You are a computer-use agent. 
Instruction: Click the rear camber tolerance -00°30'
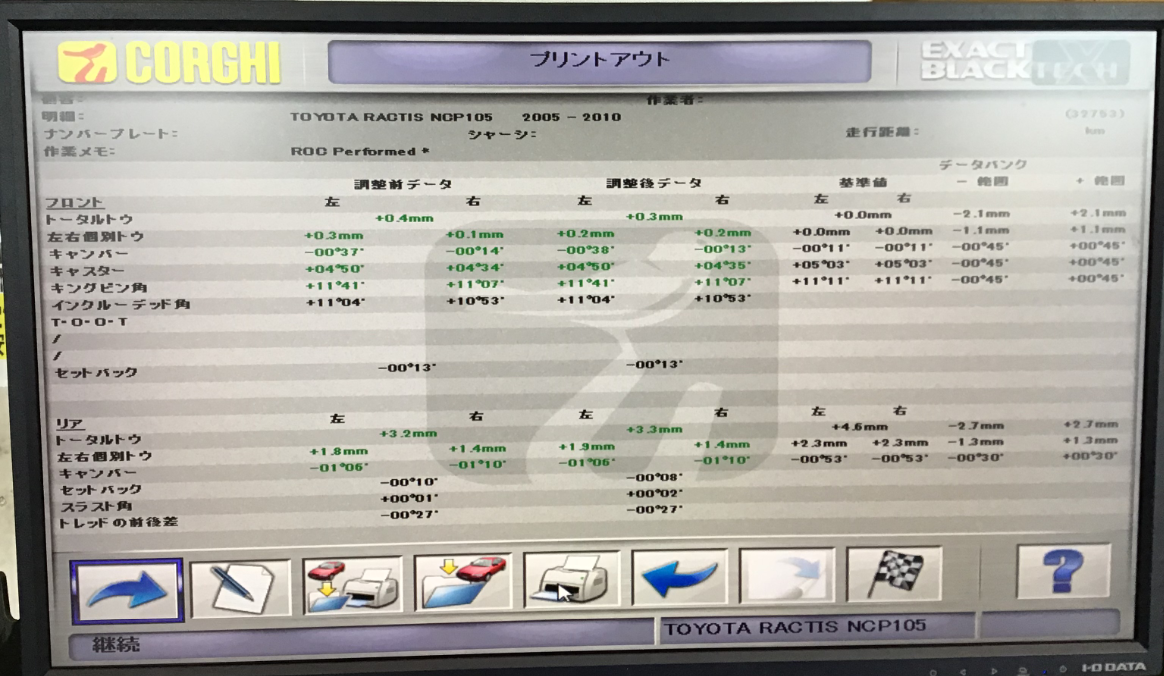pos(975,458)
